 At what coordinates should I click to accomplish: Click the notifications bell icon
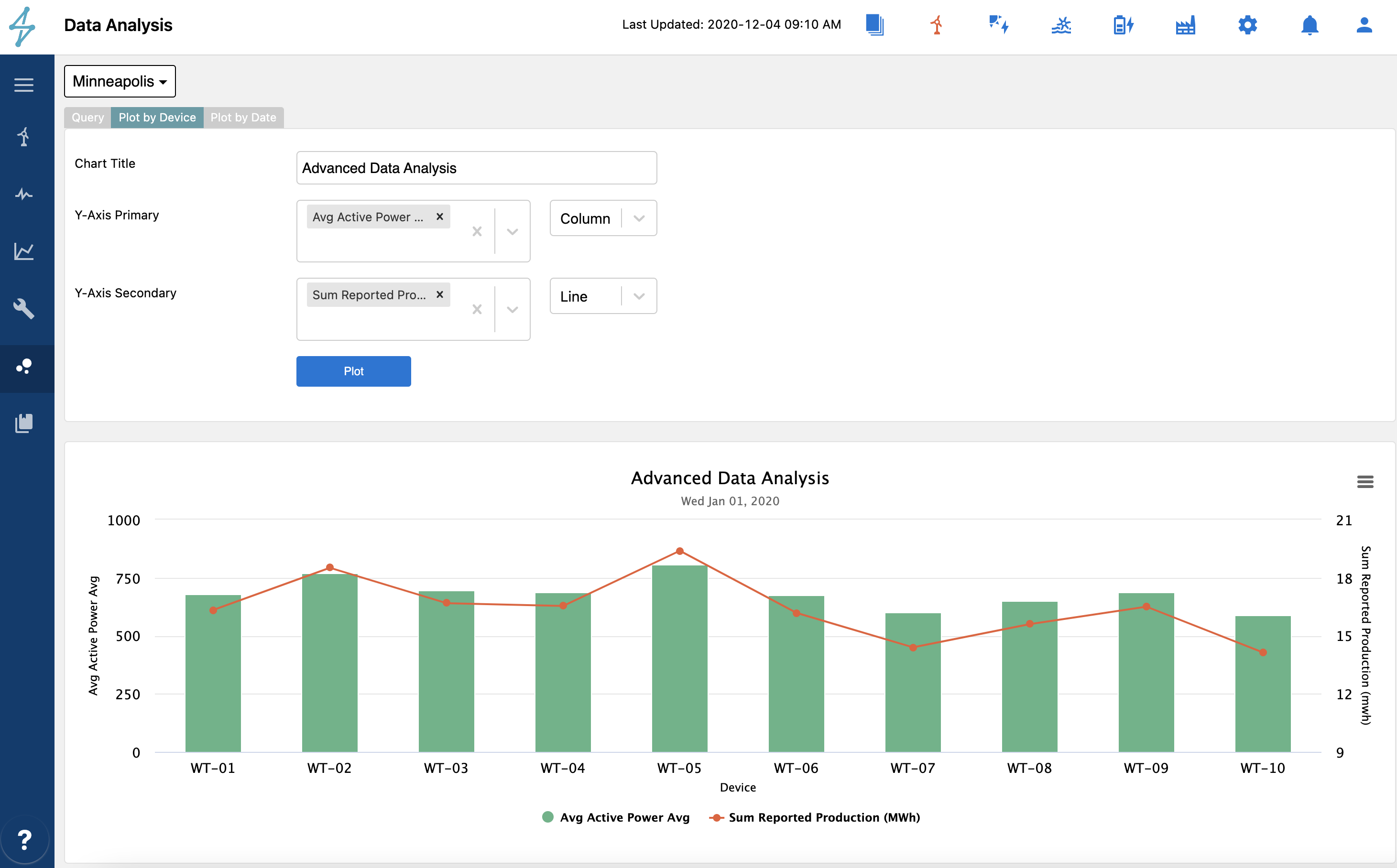1309,25
